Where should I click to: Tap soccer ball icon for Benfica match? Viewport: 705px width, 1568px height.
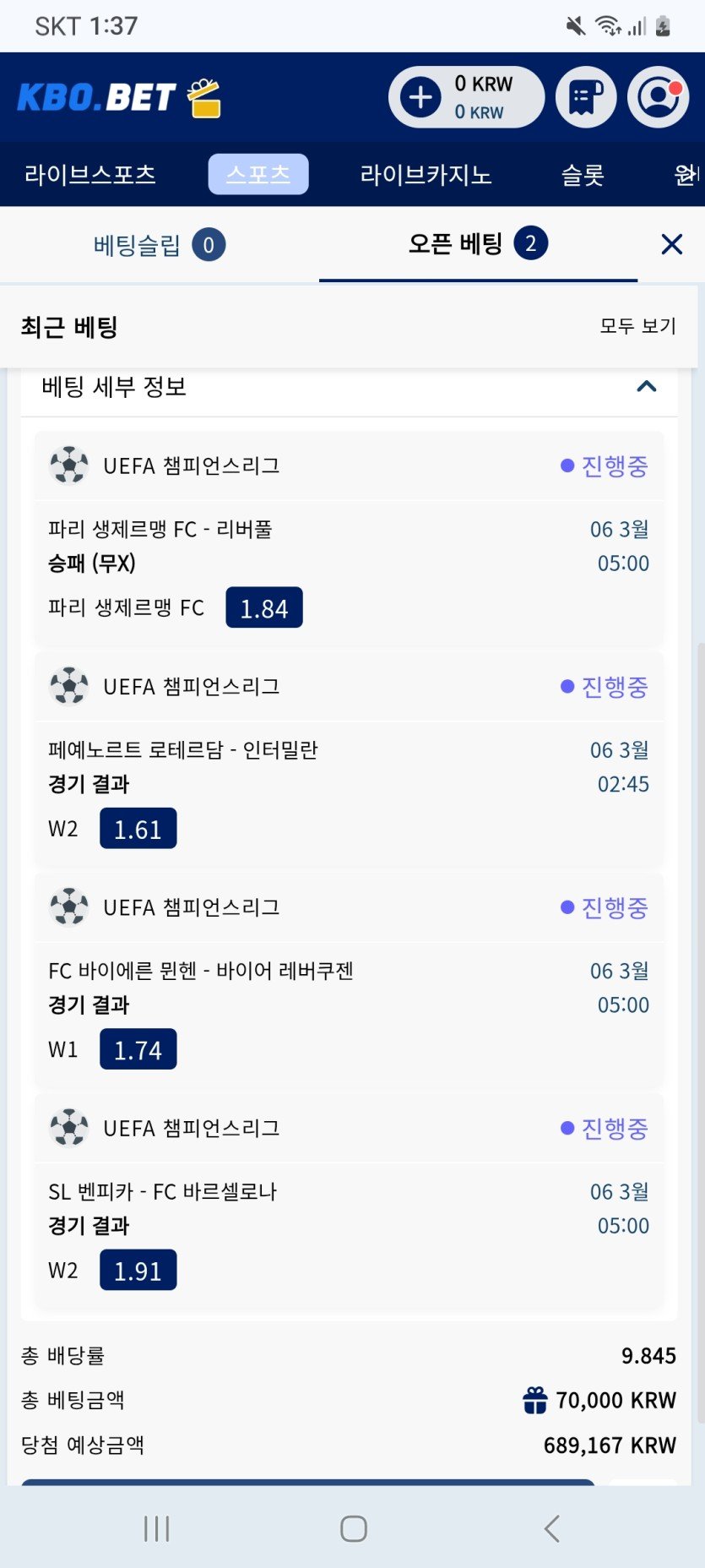click(x=69, y=1128)
